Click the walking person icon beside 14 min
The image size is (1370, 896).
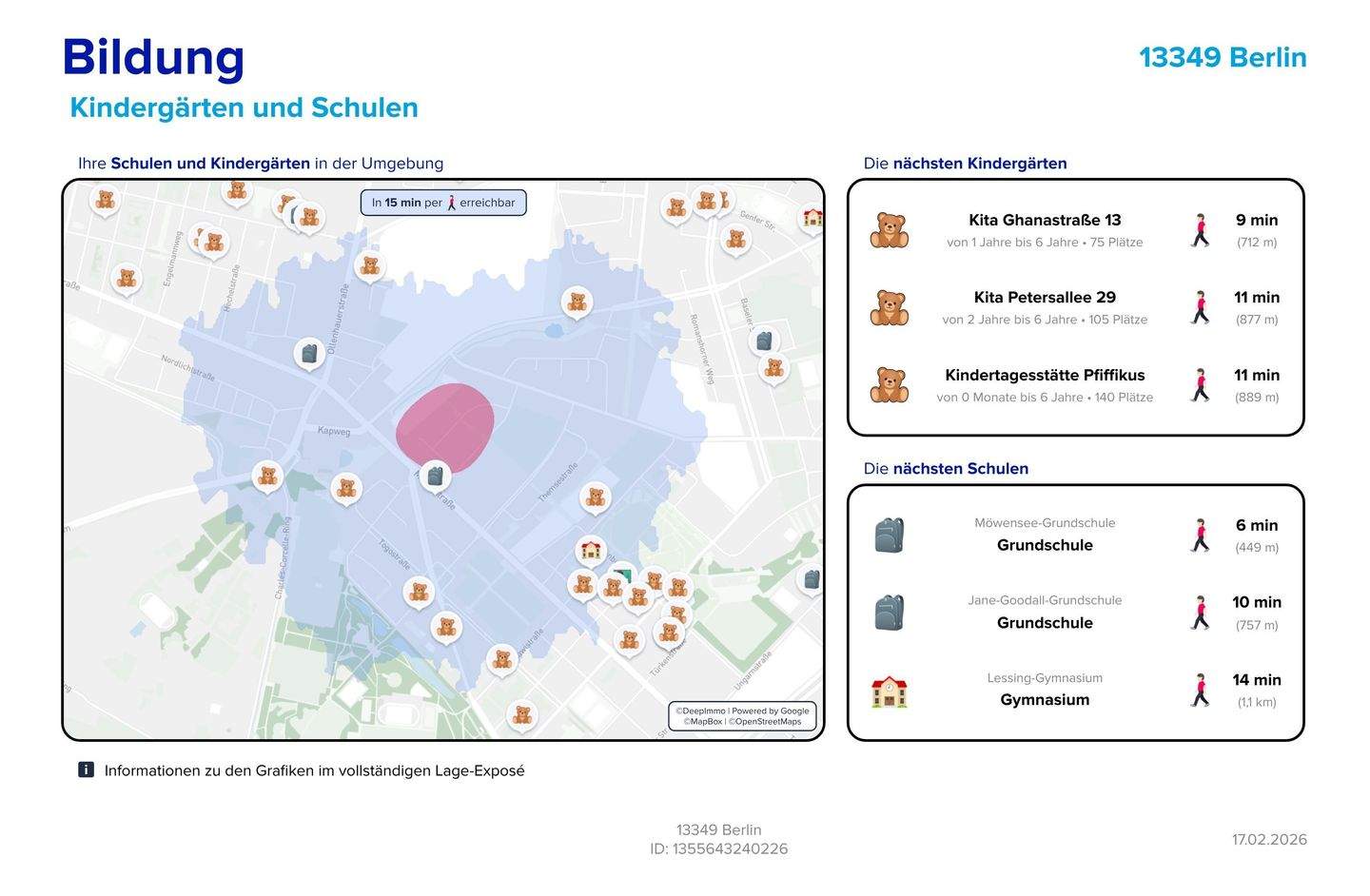pos(1201,691)
